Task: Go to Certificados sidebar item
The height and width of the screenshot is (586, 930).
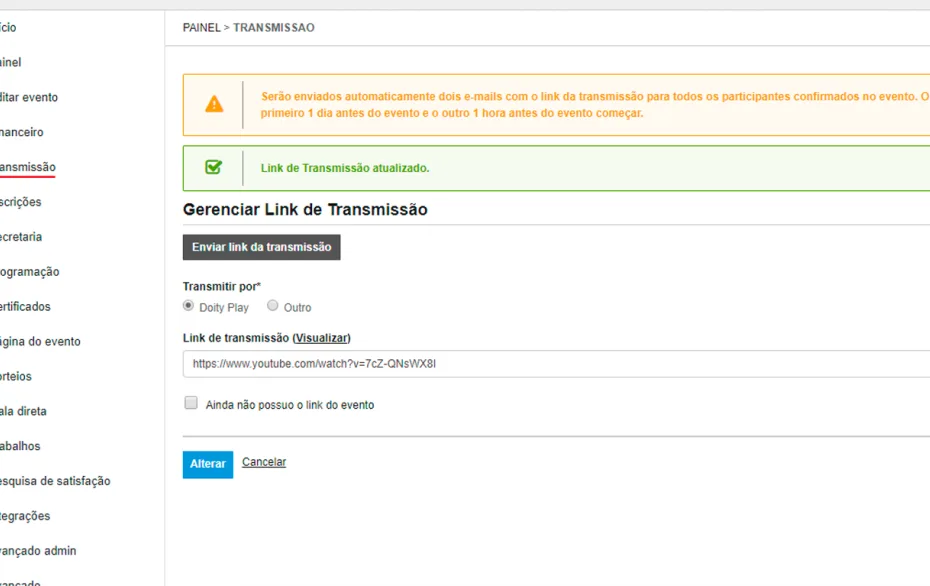Action: 25,307
